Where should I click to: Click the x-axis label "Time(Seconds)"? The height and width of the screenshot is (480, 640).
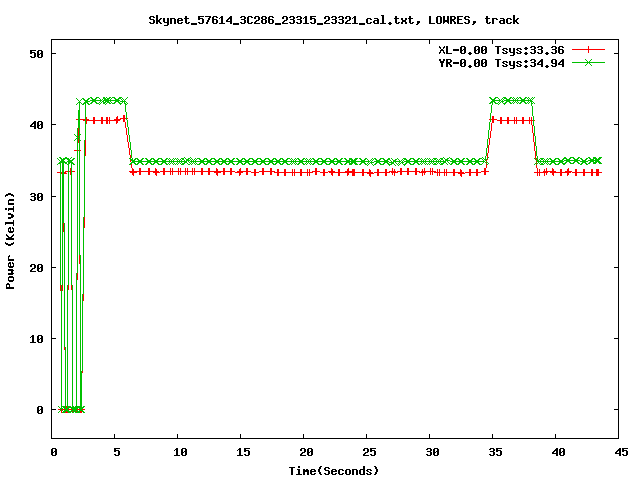click(x=333, y=471)
